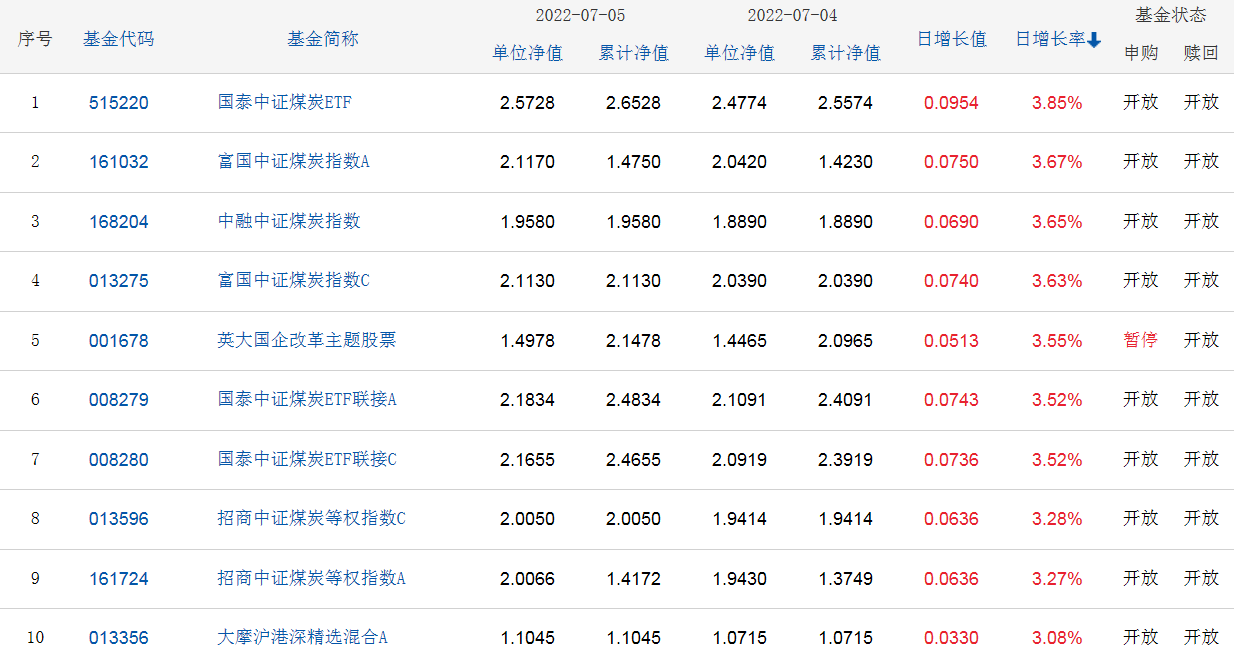Click unit net value 1.4978
This screenshot has width=1234, height=666.
click(x=527, y=341)
